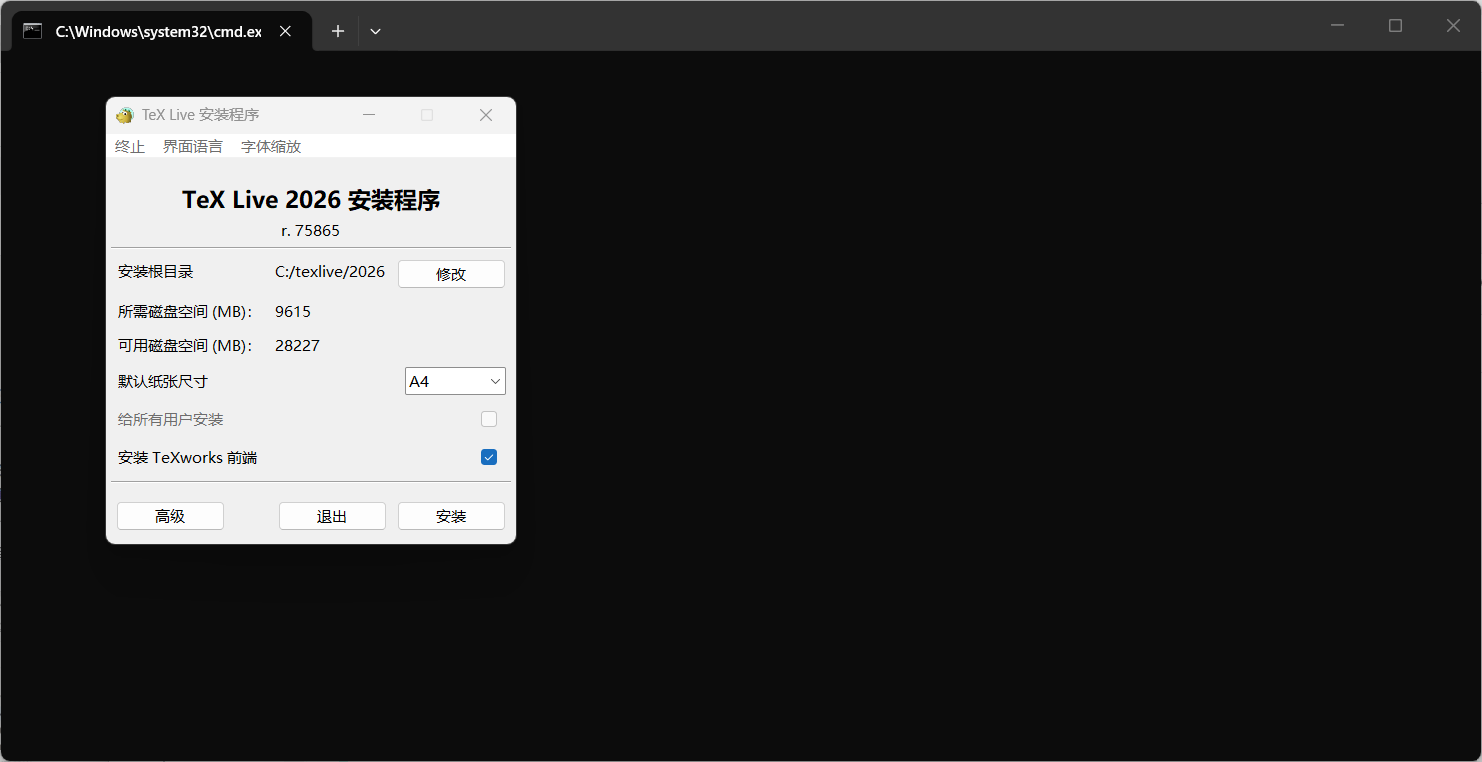Click the r. 75865 revision text
Image resolution: width=1482 pixels, height=762 pixels.
click(x=311, y=231)
